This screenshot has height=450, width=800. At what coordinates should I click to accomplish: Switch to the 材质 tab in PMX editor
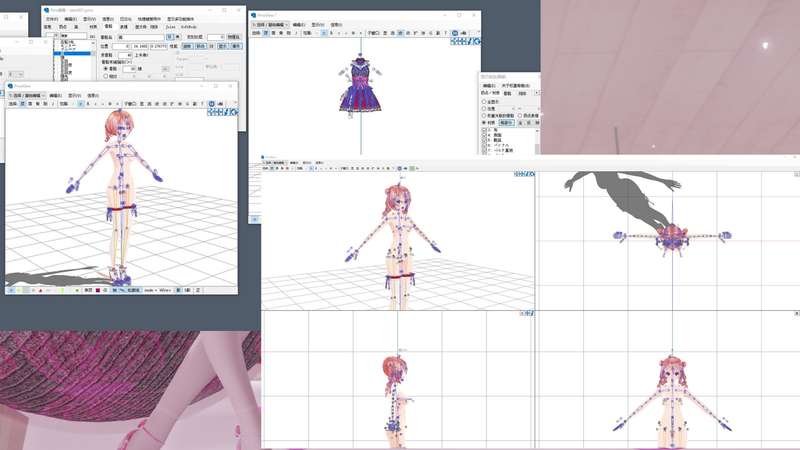point(92,27)
